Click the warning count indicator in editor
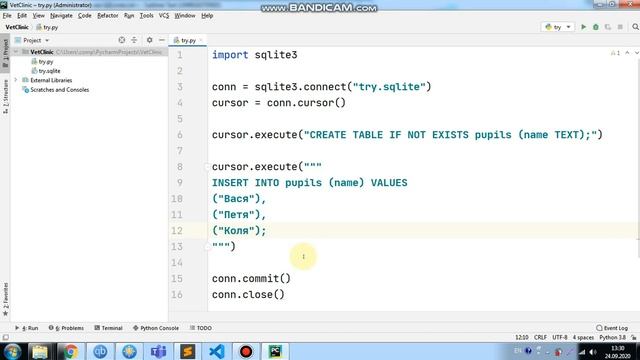 pos(615,53)
